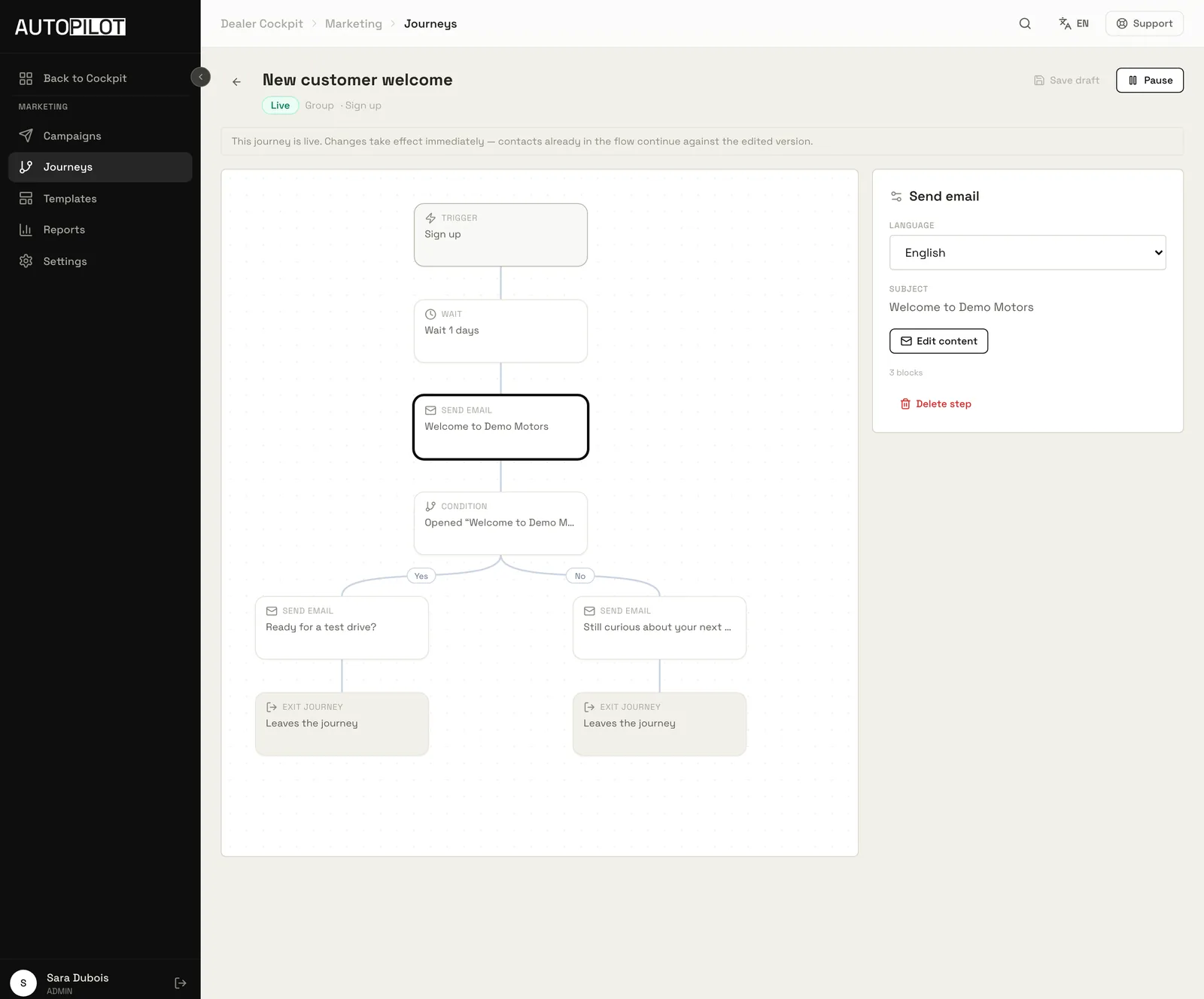Select the Opened condition node
The width and height of the screenshot is (1204, 999).
(500, 523)
